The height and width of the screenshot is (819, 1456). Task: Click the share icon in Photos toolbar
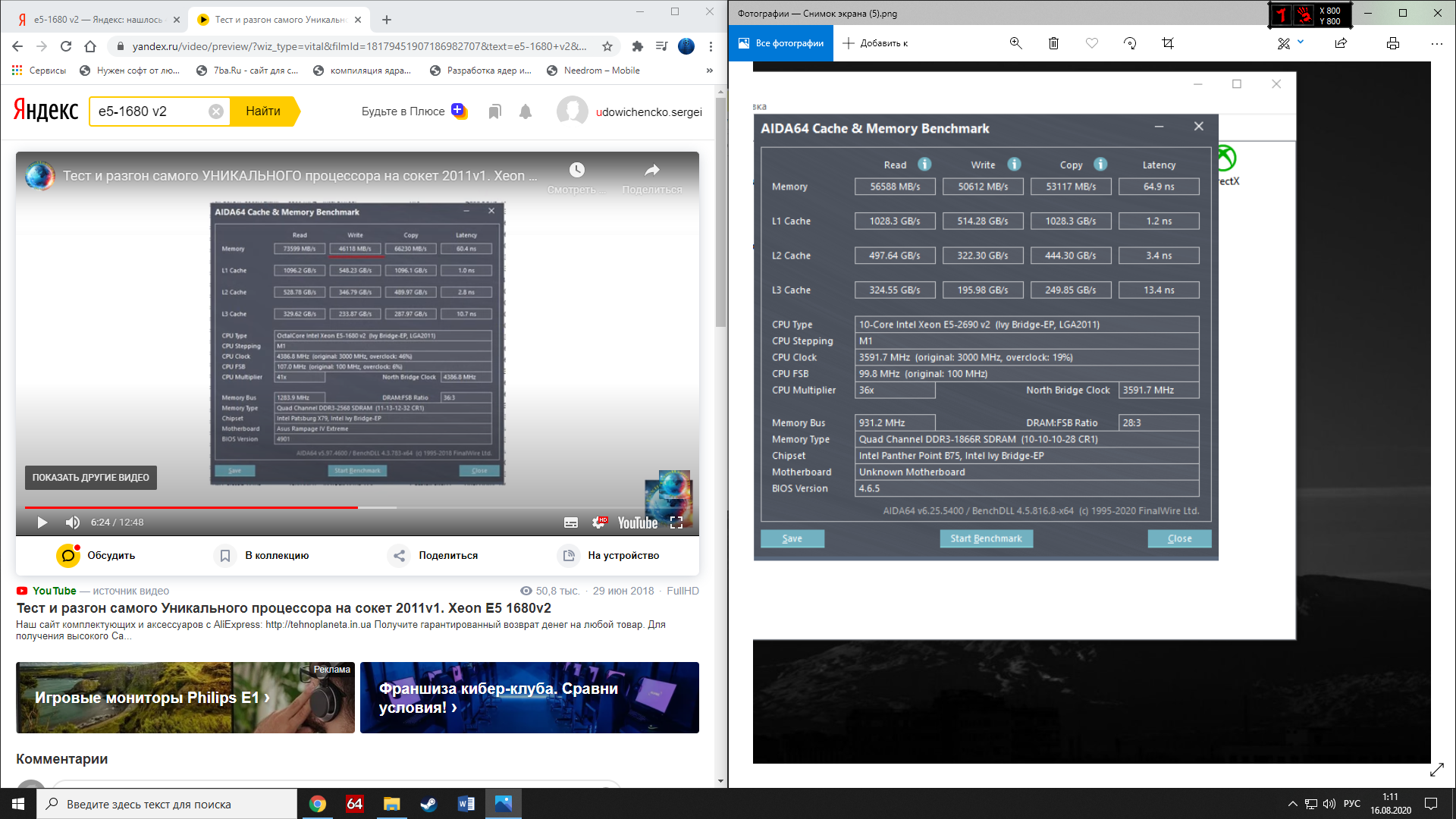(x=1341, y=43)
